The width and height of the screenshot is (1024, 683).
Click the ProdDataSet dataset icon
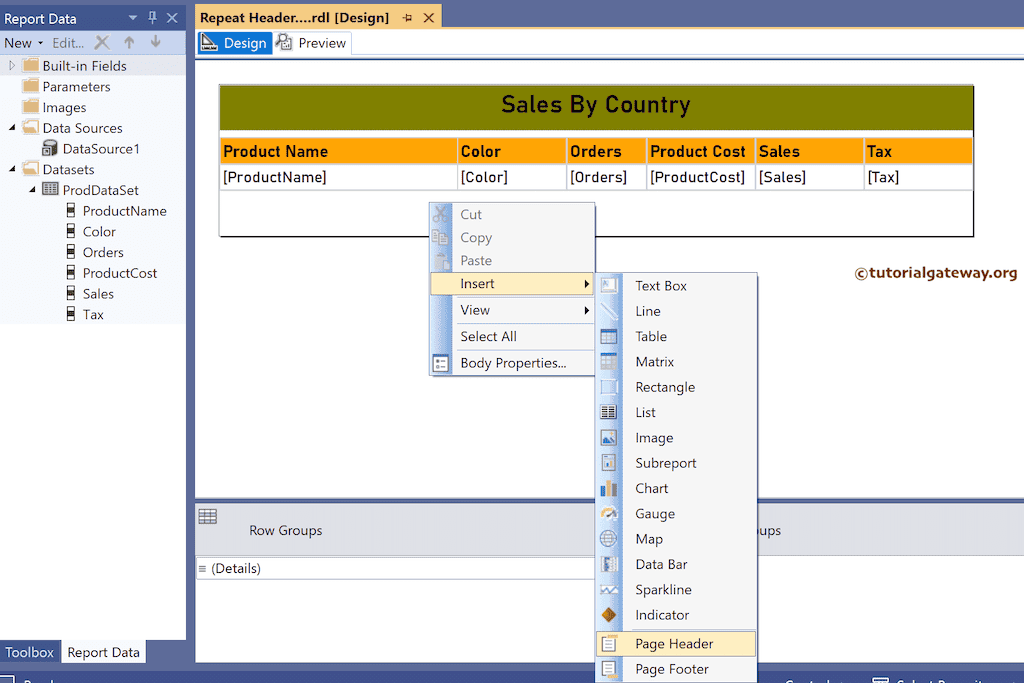(x=50, y=189)
